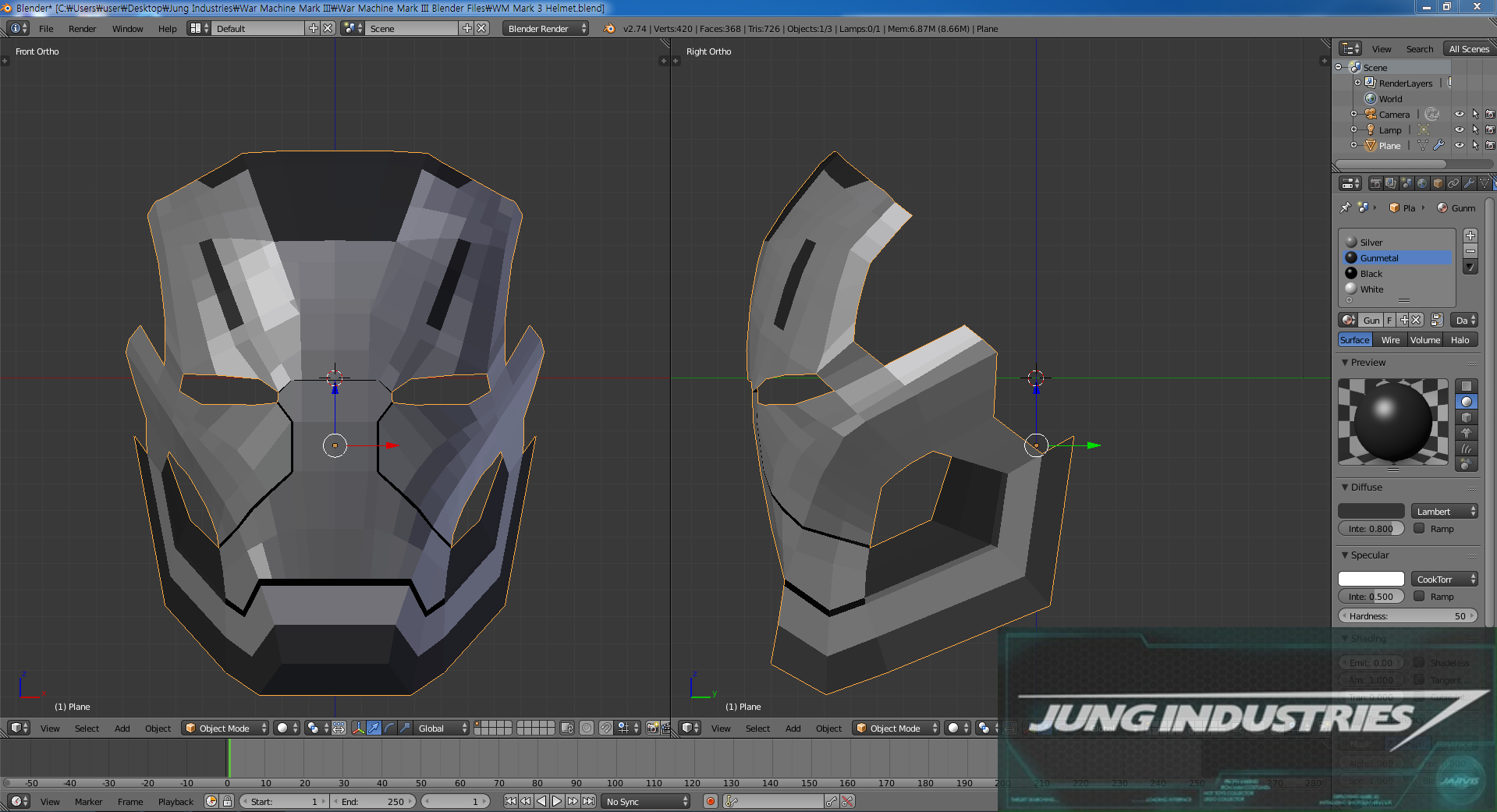Screen dimensions: 1497x812
Task: Open the Blender Render engine dropdown
Action: [x=546, y=28]
